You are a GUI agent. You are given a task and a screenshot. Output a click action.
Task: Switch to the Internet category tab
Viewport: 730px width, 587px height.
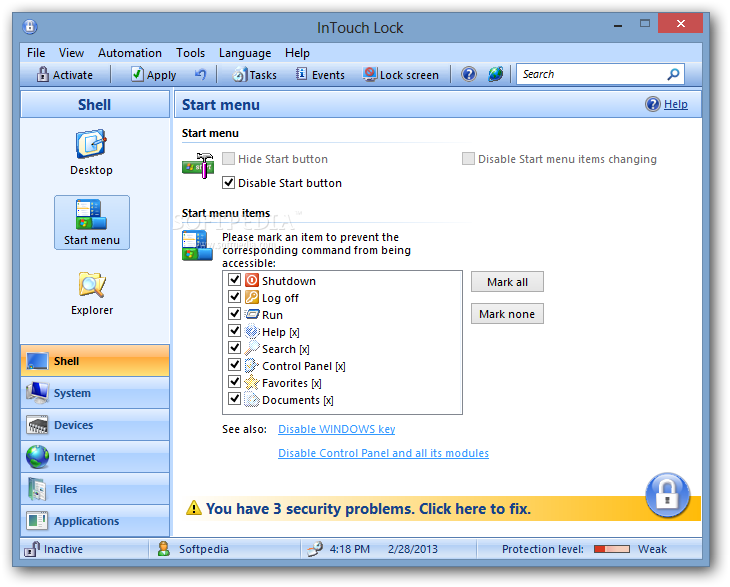[95, 457]
